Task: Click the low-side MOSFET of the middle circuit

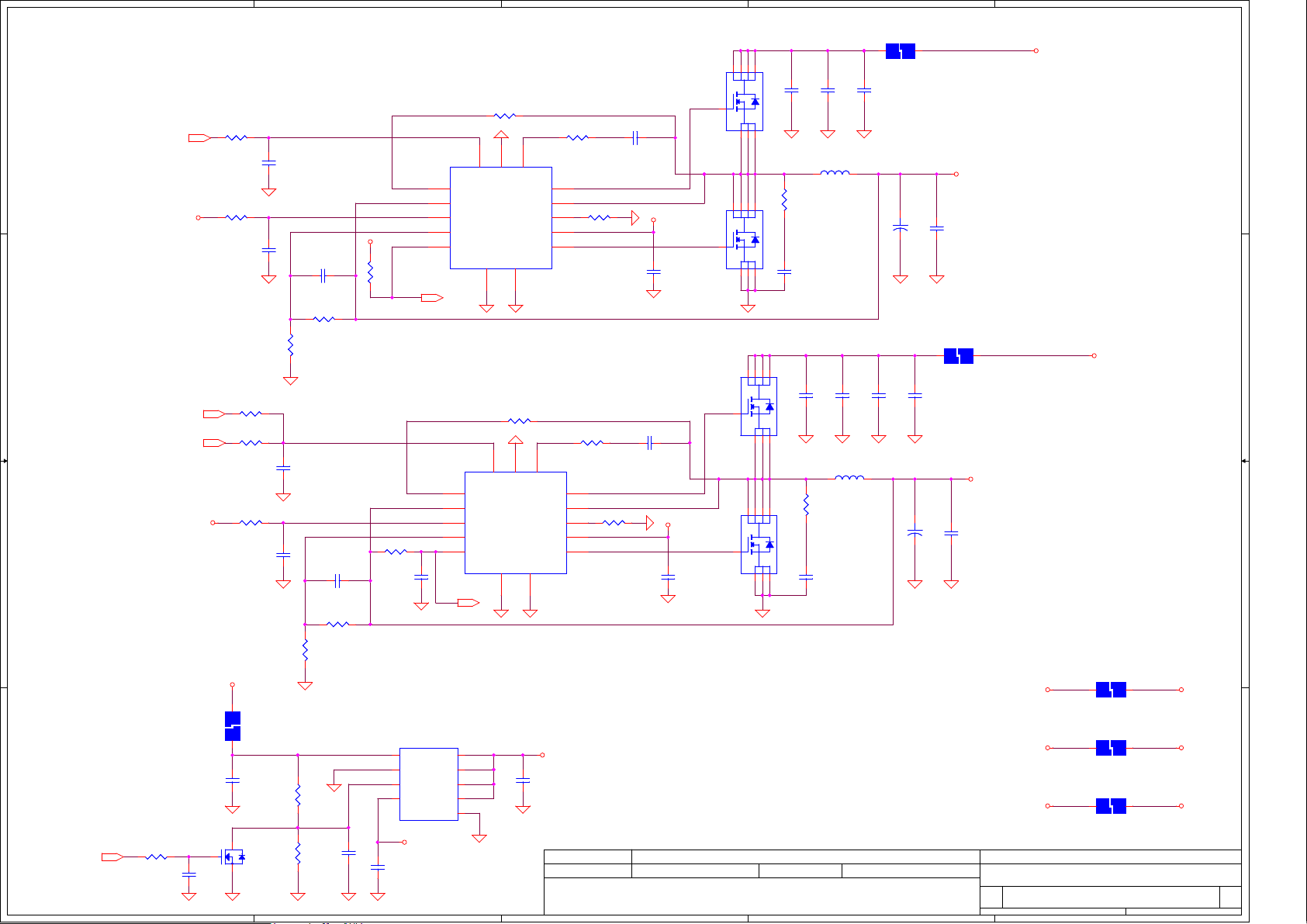Action: click(759, 545)
